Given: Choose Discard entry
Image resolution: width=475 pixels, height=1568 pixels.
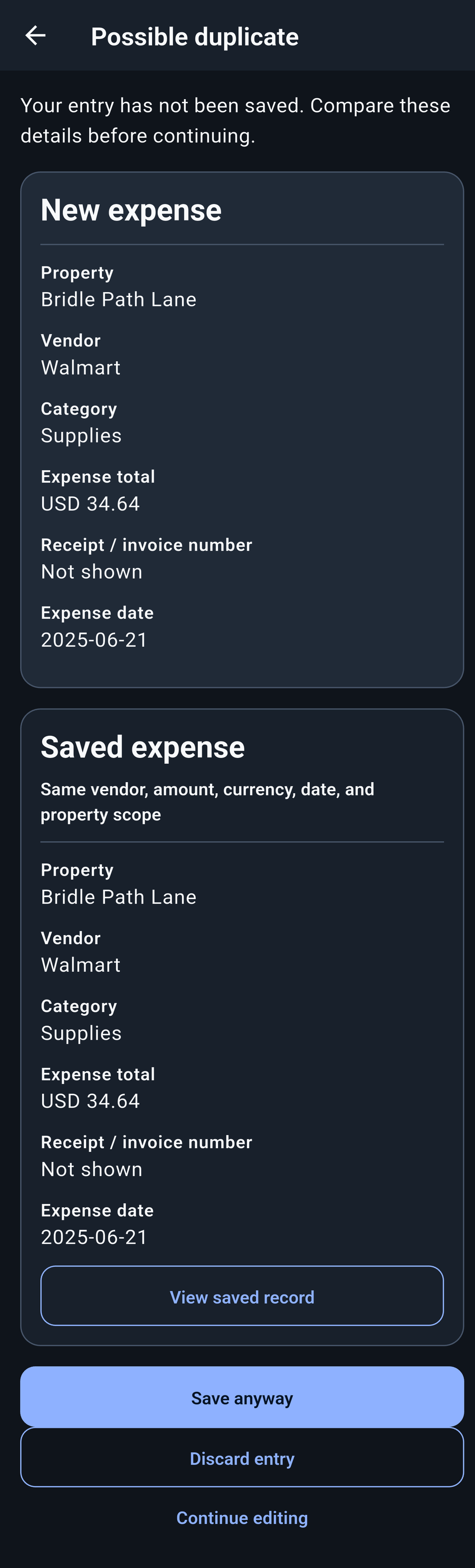Looking at the screenshot, I should [x=242, y=1458].
